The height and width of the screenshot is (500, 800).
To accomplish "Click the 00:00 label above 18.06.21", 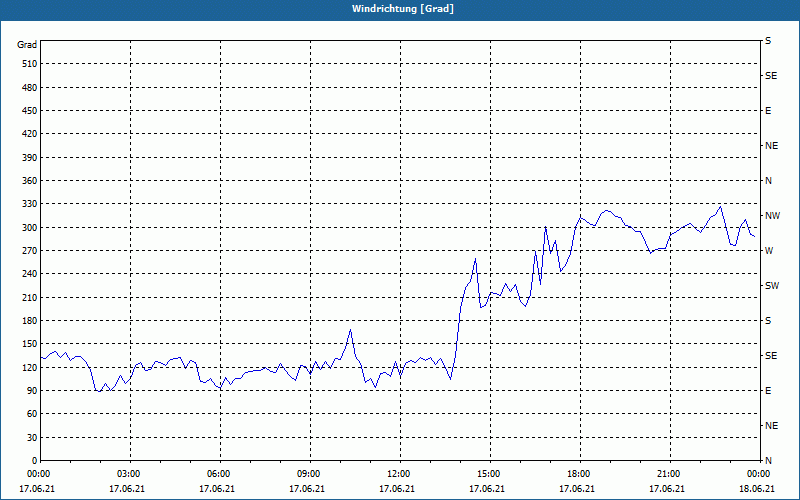I will point(759,474).
